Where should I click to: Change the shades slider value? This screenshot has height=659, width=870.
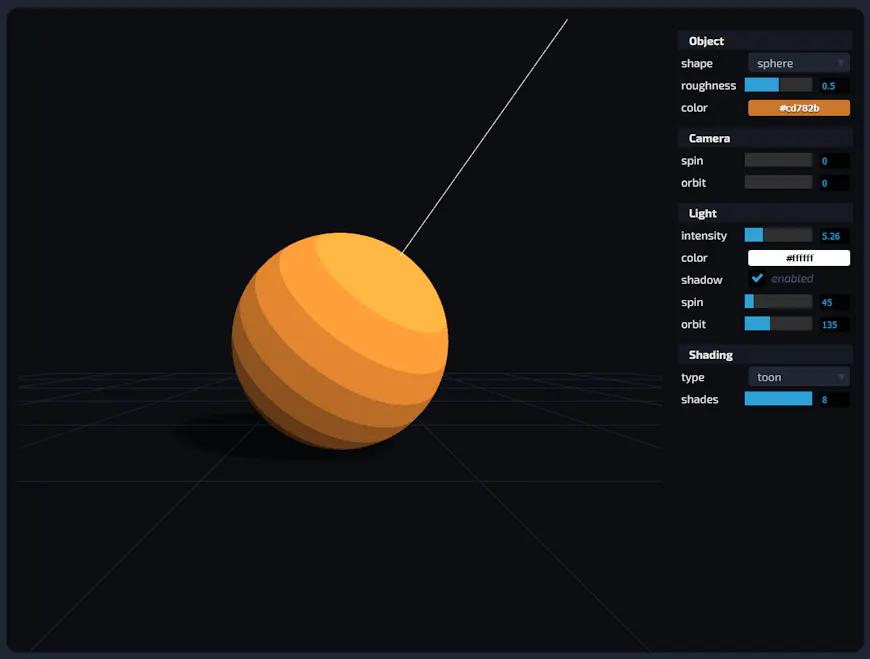pyautogui.click(x=778, y=398)
